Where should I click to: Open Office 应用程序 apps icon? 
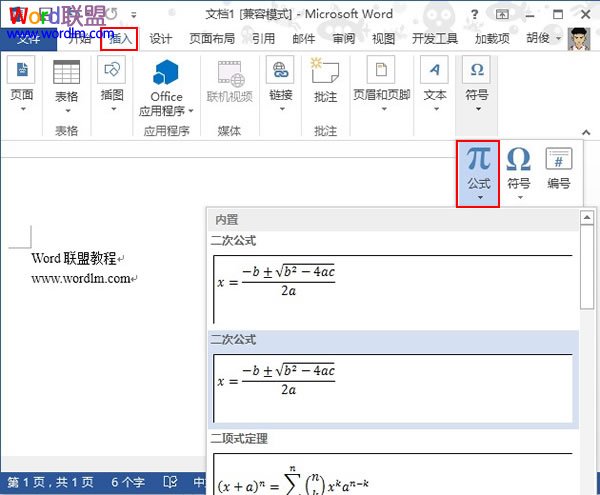point(166,72)
